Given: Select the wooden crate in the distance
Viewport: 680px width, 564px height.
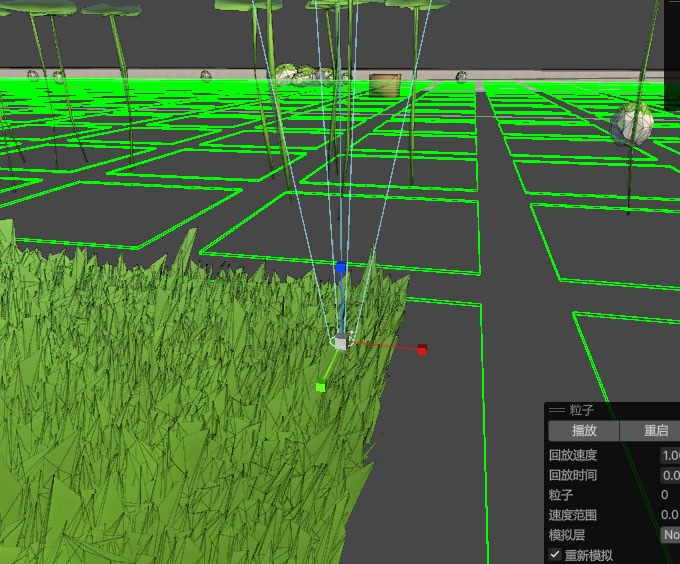Looking at the screenshot, I should point(384,84).
